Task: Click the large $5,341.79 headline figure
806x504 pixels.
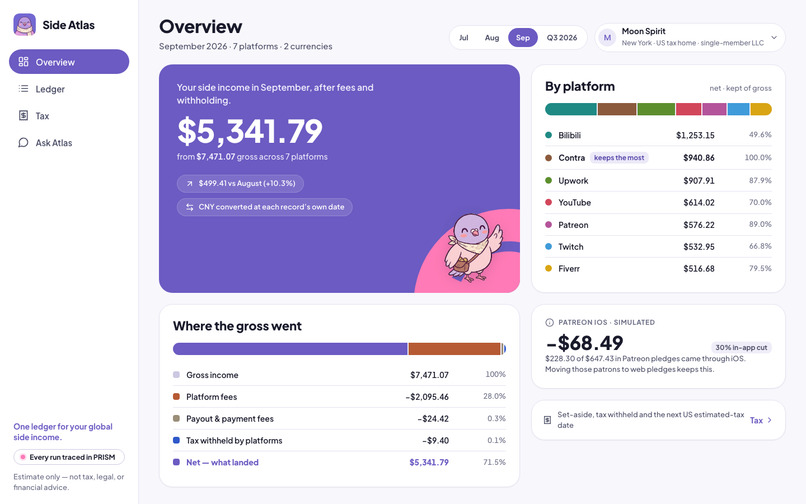Action: [250, 131]
